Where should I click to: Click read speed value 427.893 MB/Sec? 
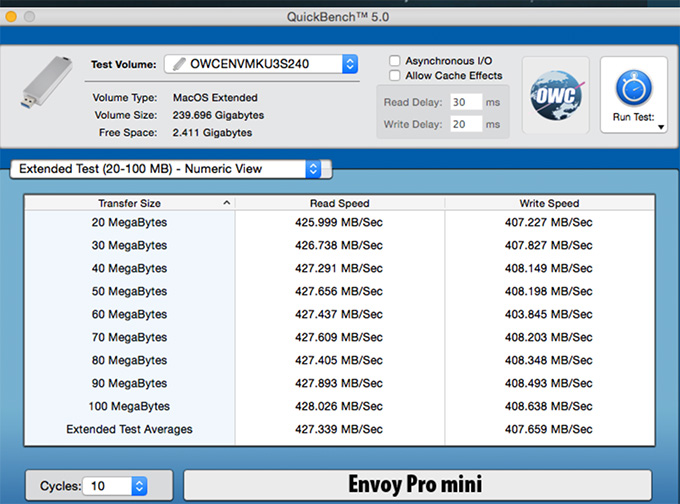coord(339,383)
